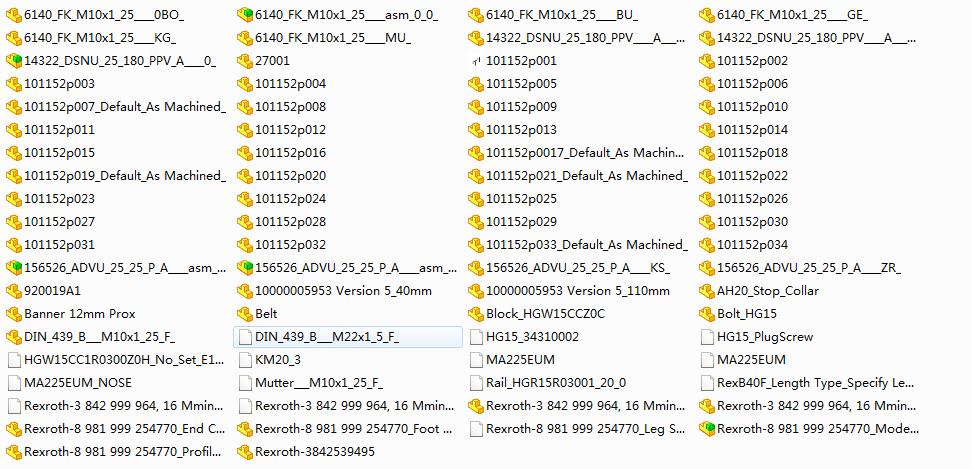Click the yellow part icon beside 101152p003
The image size is (972, 469).
(x=14, y=84)
